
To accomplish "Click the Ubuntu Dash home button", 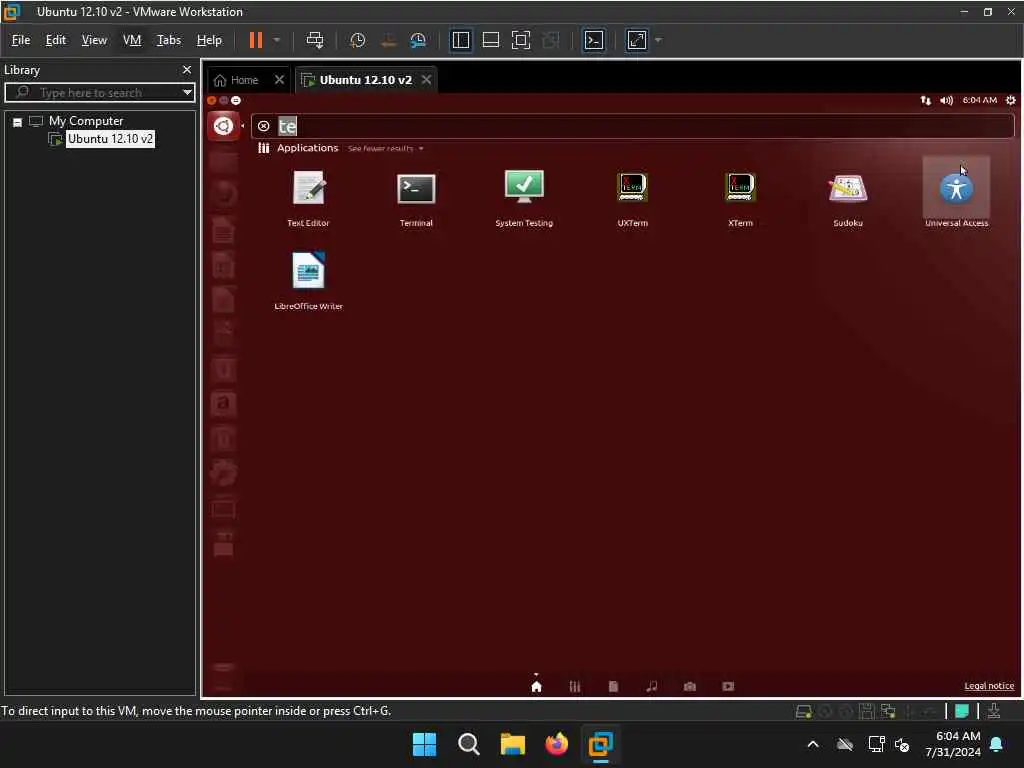I will coord(223,125).
